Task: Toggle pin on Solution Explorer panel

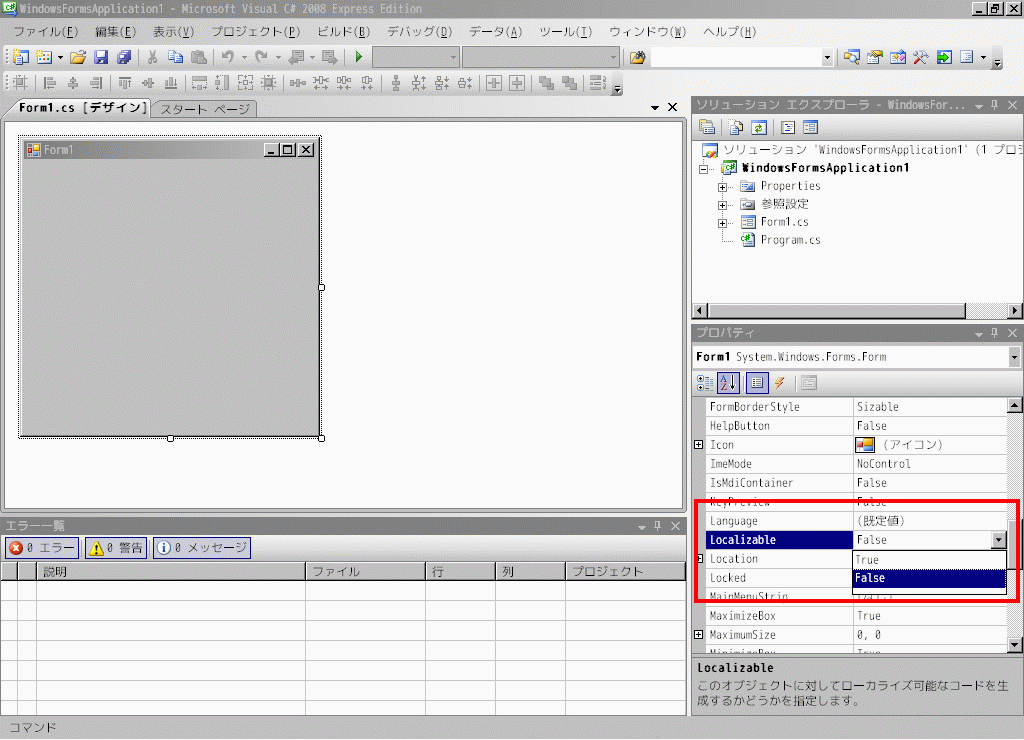Action: click(995, 105)
